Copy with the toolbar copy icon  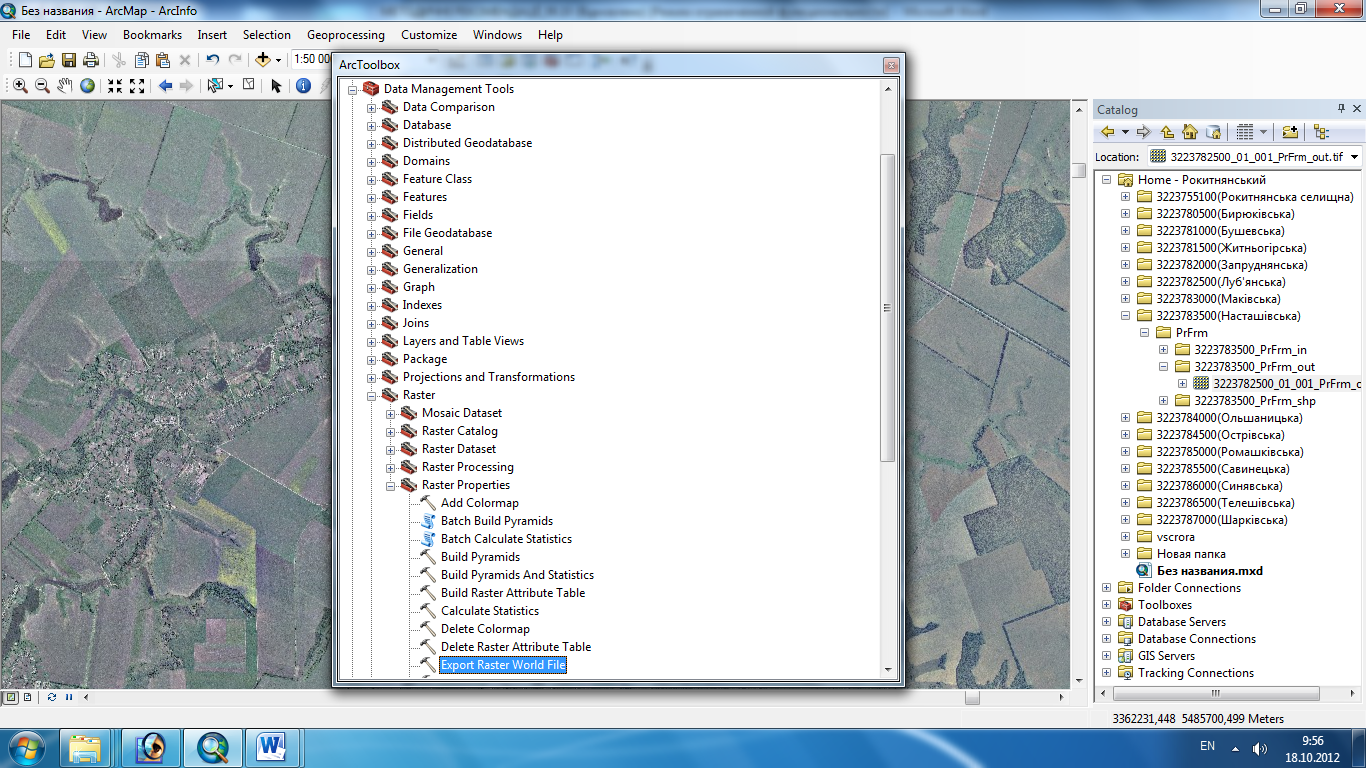[142, 60]
